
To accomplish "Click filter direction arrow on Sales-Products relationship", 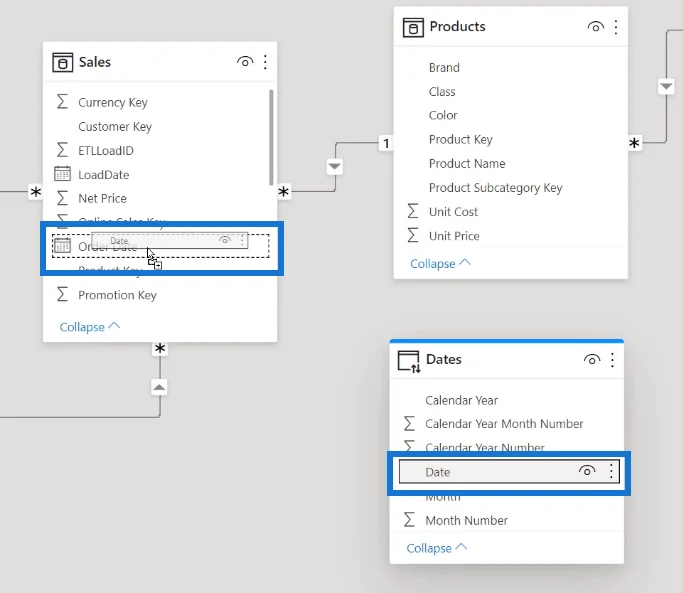I will pos(334,166).
